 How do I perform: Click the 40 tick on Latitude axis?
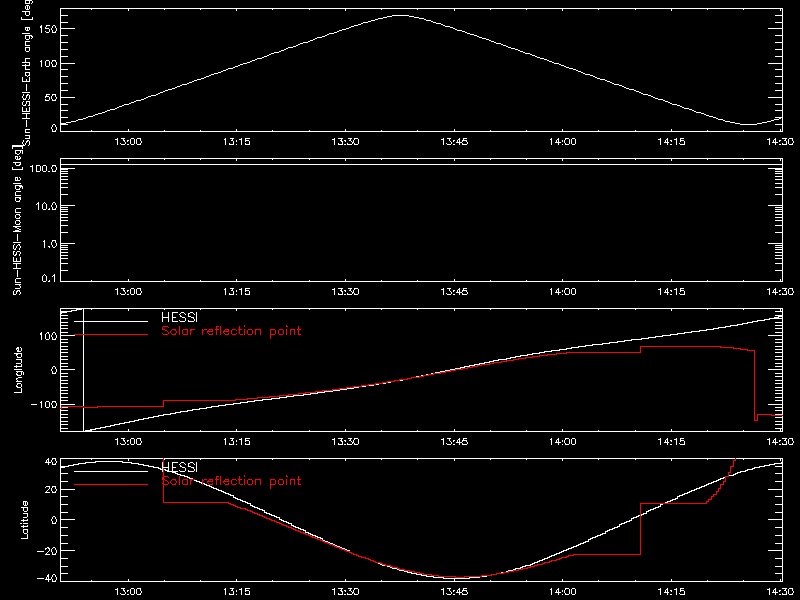(51, 462)
